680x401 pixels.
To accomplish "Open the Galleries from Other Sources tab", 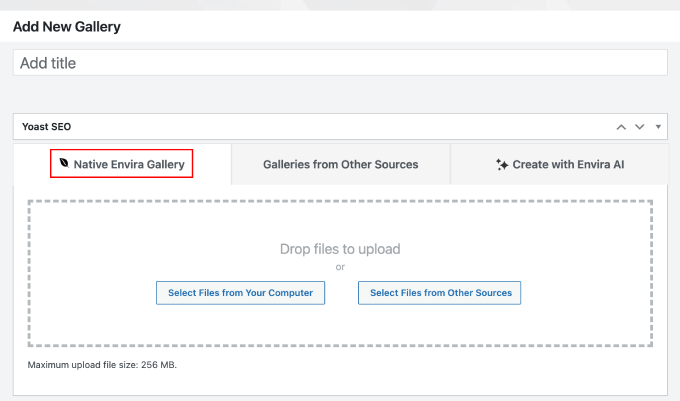I will pos(340,164).
